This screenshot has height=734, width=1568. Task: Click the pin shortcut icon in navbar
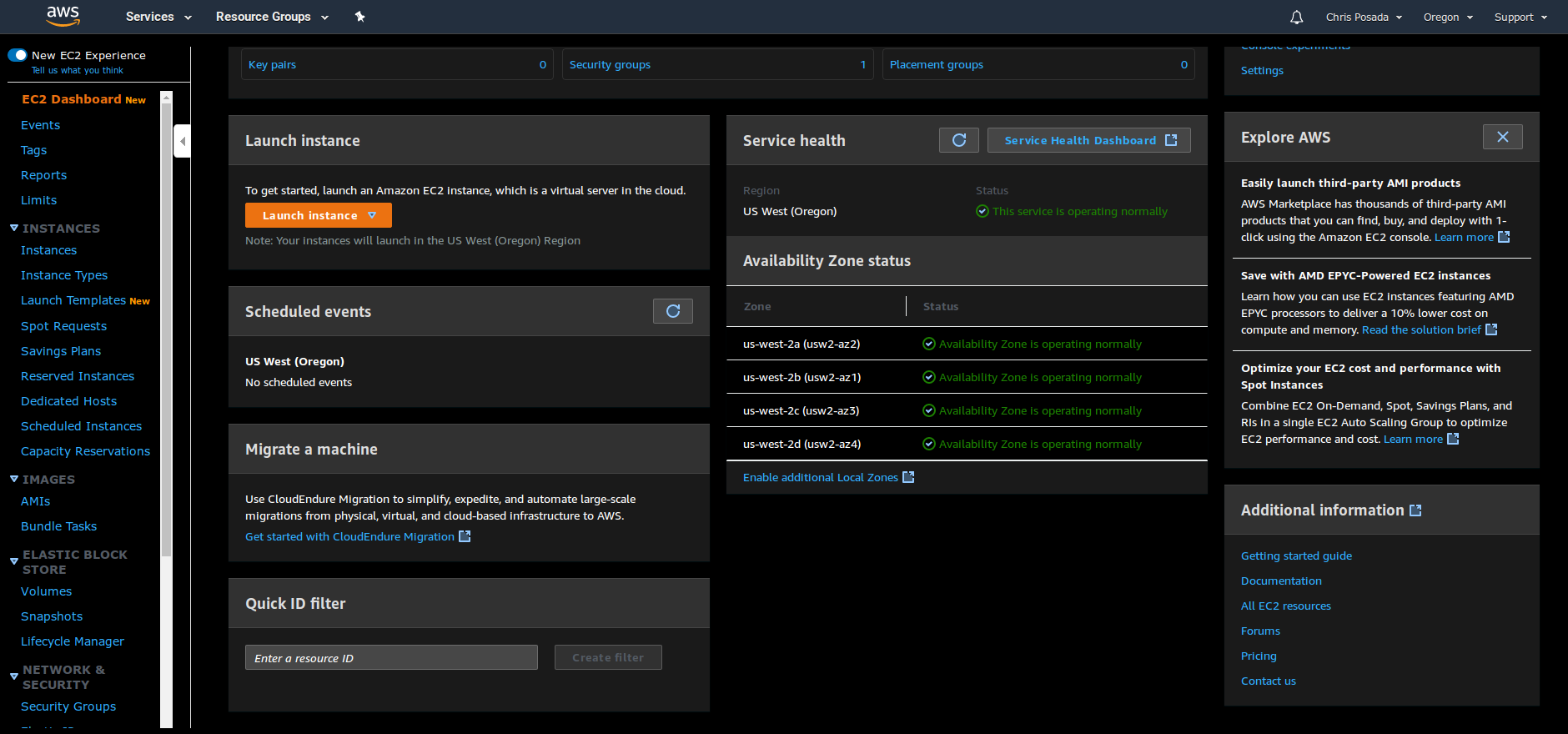(x=359, y=17)
